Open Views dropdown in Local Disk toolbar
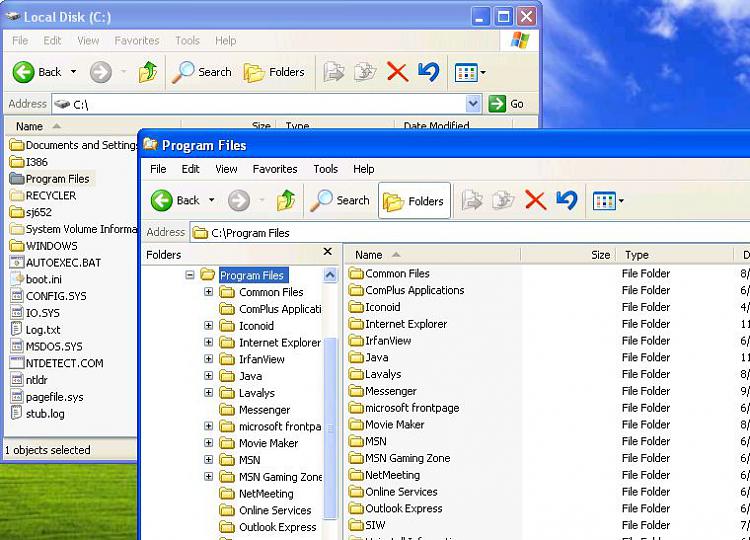750x540 pixels. [x=483, y=73]
